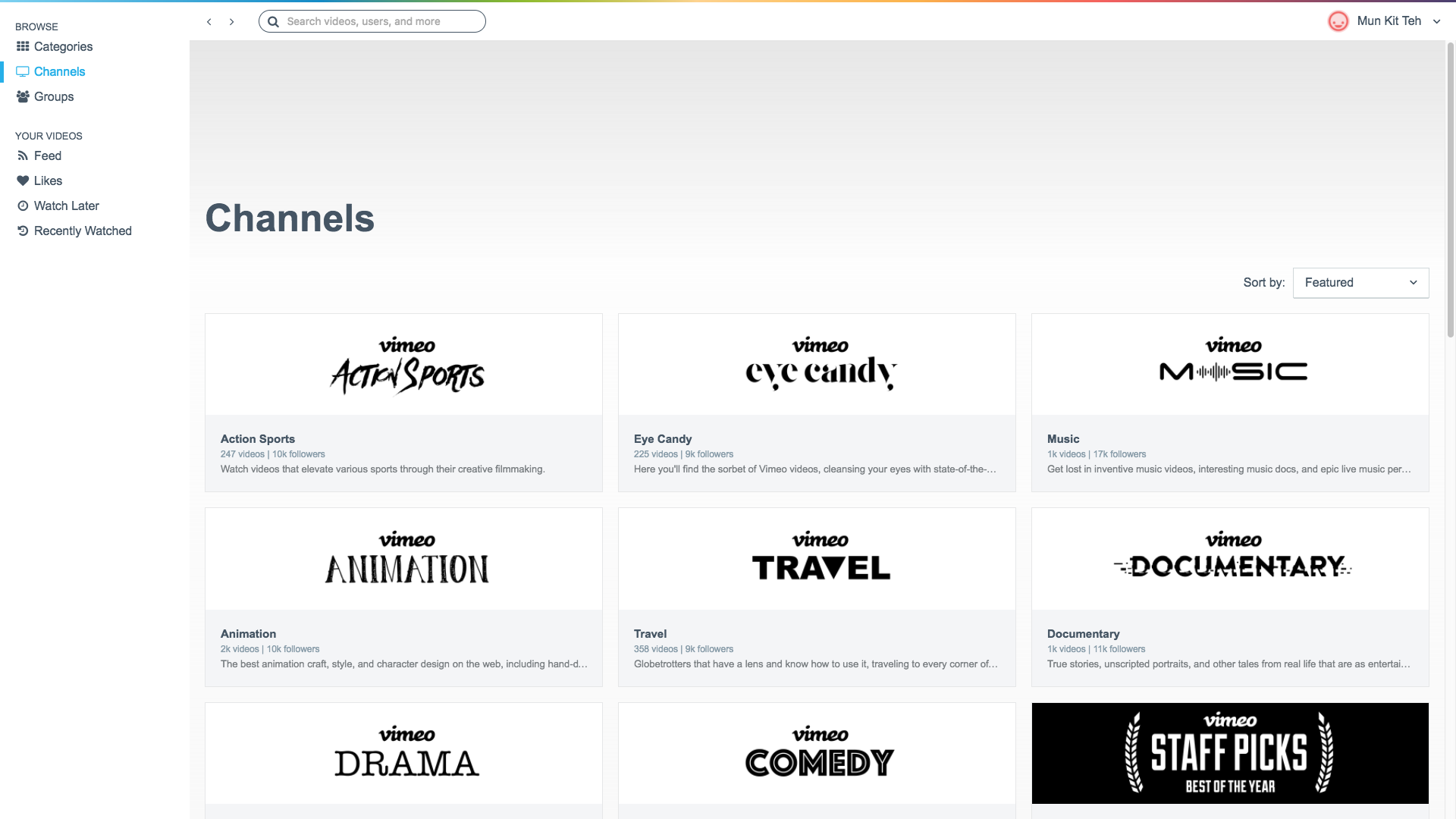The image size is (1456, 819).
Task: Open the Sort by Featured dropdown
Action: pos(1360,282)
